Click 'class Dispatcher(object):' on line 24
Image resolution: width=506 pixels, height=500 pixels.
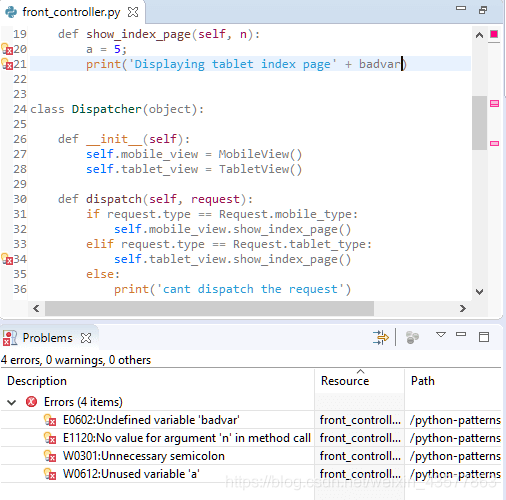point(117,109)
